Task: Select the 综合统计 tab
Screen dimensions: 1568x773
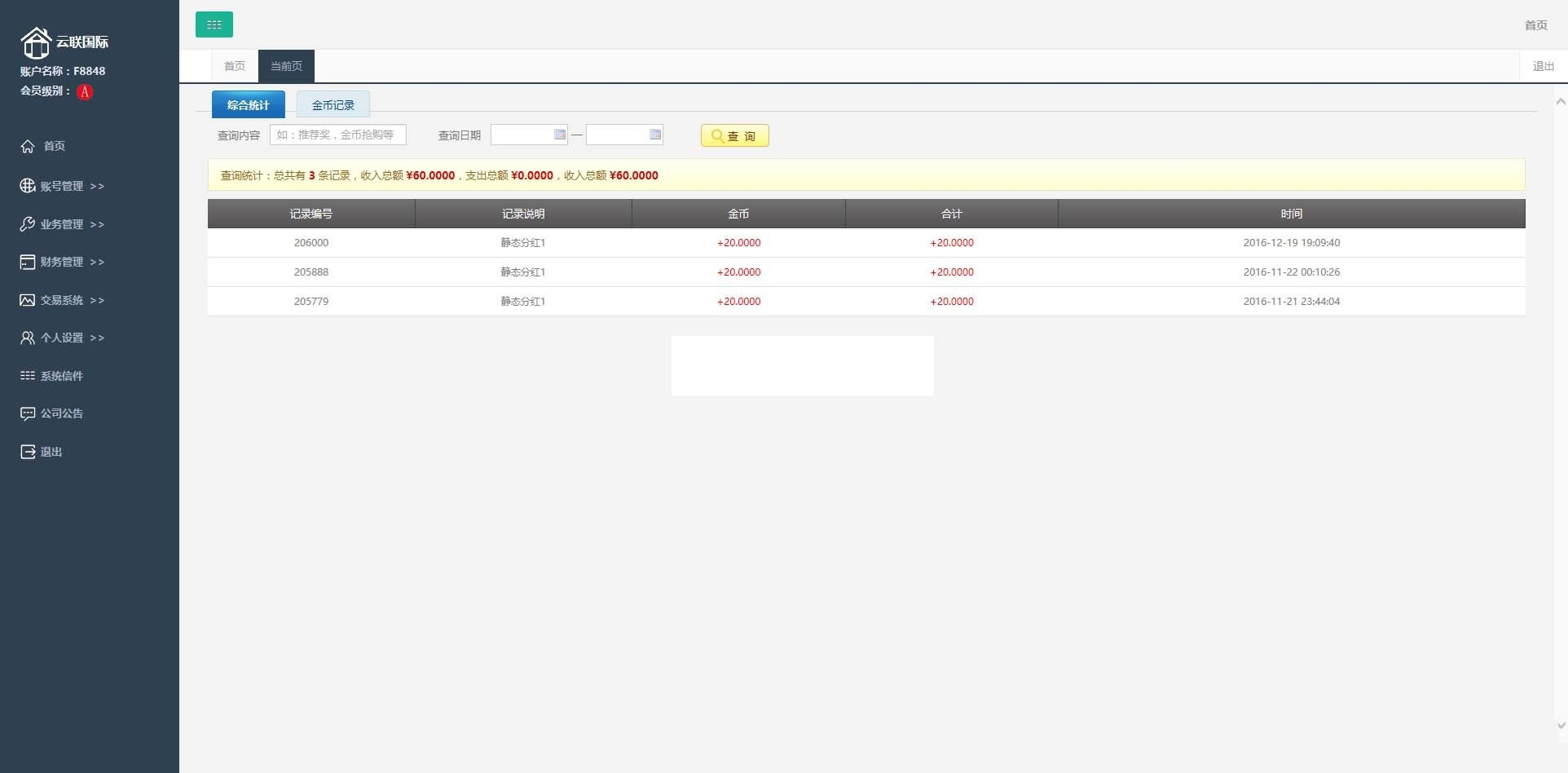Action: point(248,105)
